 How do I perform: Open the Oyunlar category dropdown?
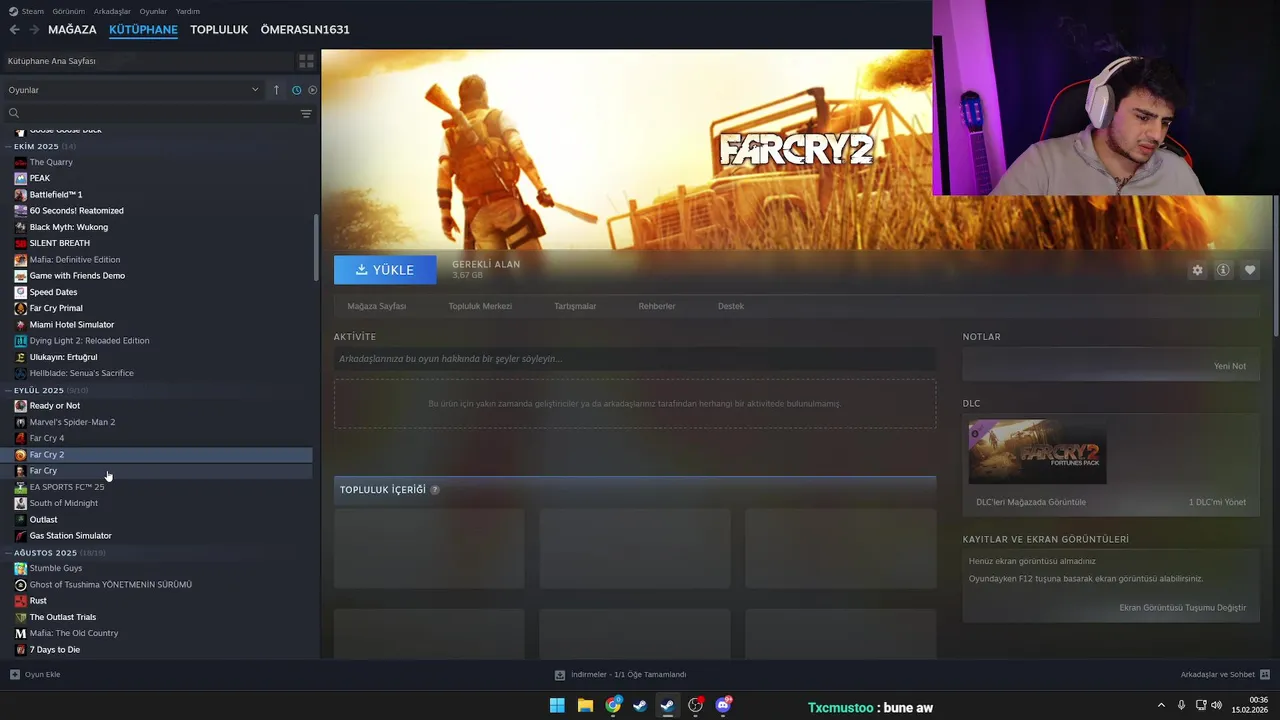(x=133, y=90)
